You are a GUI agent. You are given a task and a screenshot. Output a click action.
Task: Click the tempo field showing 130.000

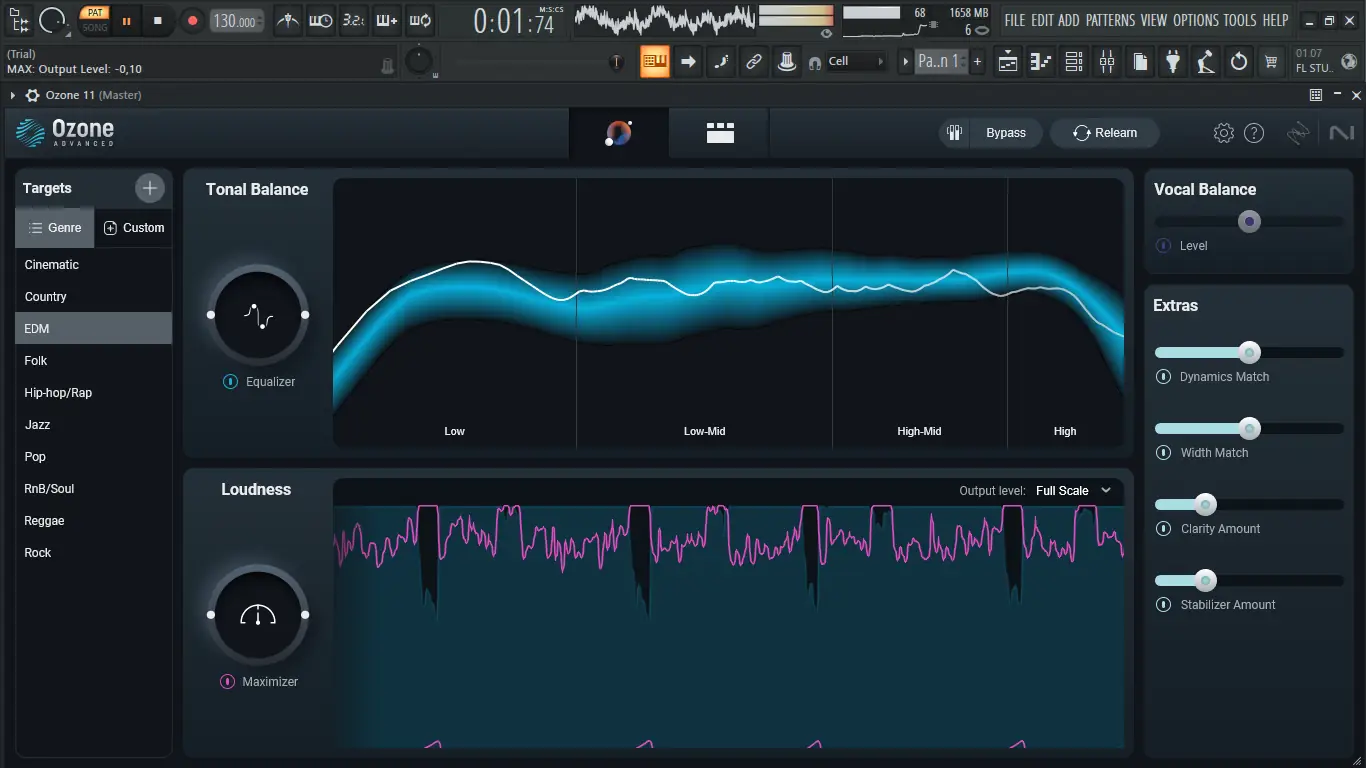pyautogui.click(x=238, y=21)
